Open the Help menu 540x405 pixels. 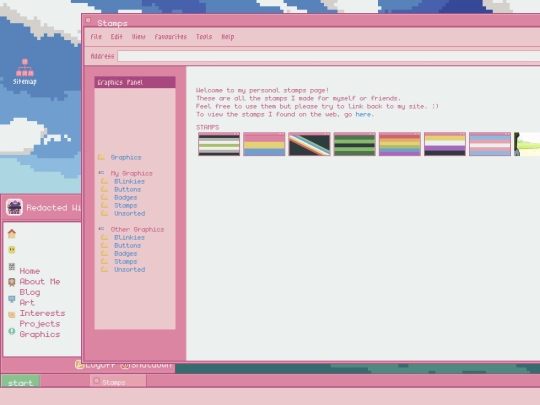click(x=228, y=37)
